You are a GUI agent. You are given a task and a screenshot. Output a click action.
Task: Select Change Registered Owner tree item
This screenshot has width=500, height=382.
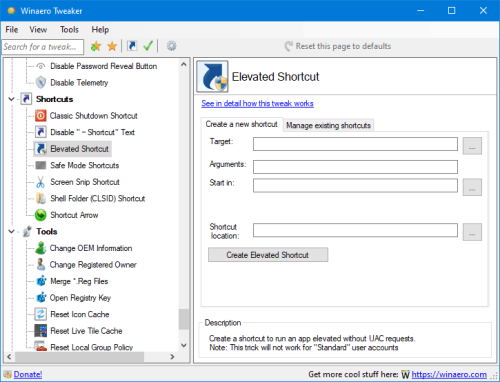coord(93,265)
